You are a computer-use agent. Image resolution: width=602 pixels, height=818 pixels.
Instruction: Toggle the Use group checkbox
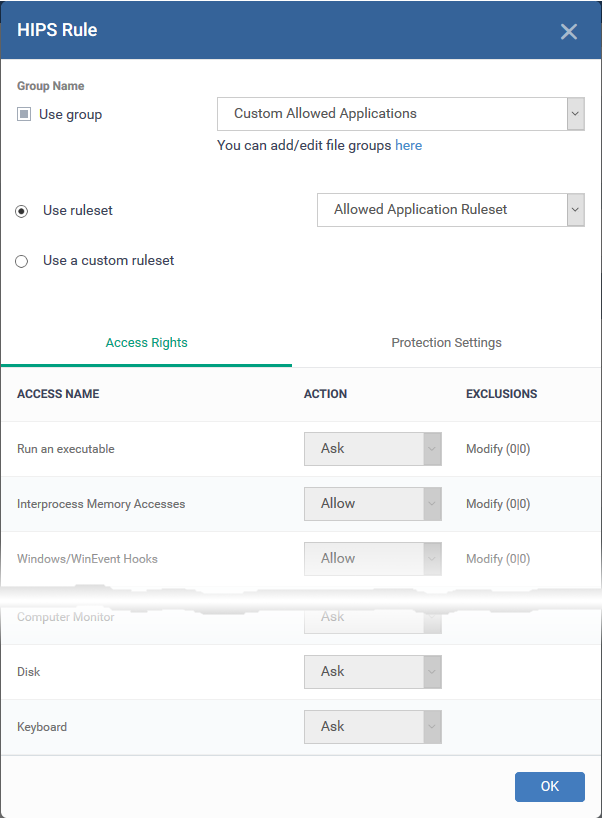tap(24, 114)
